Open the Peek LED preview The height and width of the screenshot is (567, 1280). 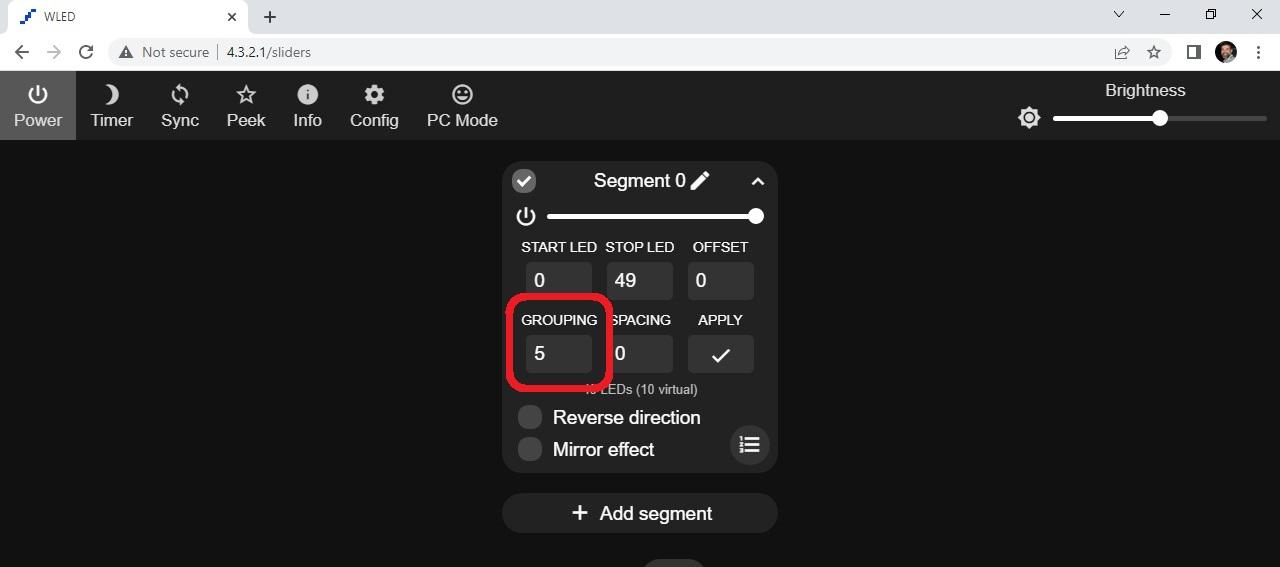[x=246, y=105]
